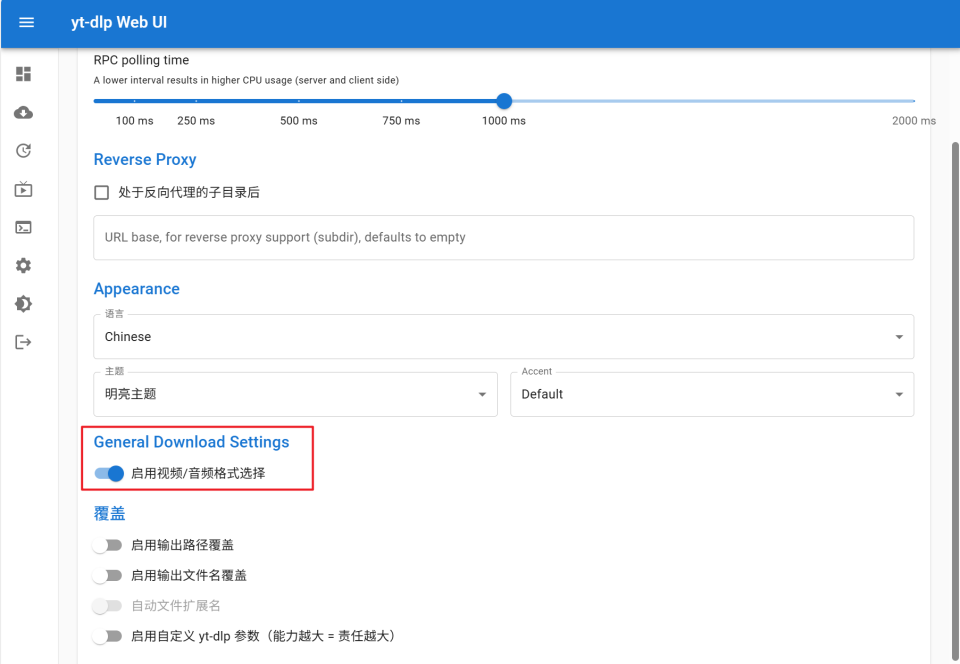
Task: Click the 覆盖 section heading
Action: [x=110, y=513]
